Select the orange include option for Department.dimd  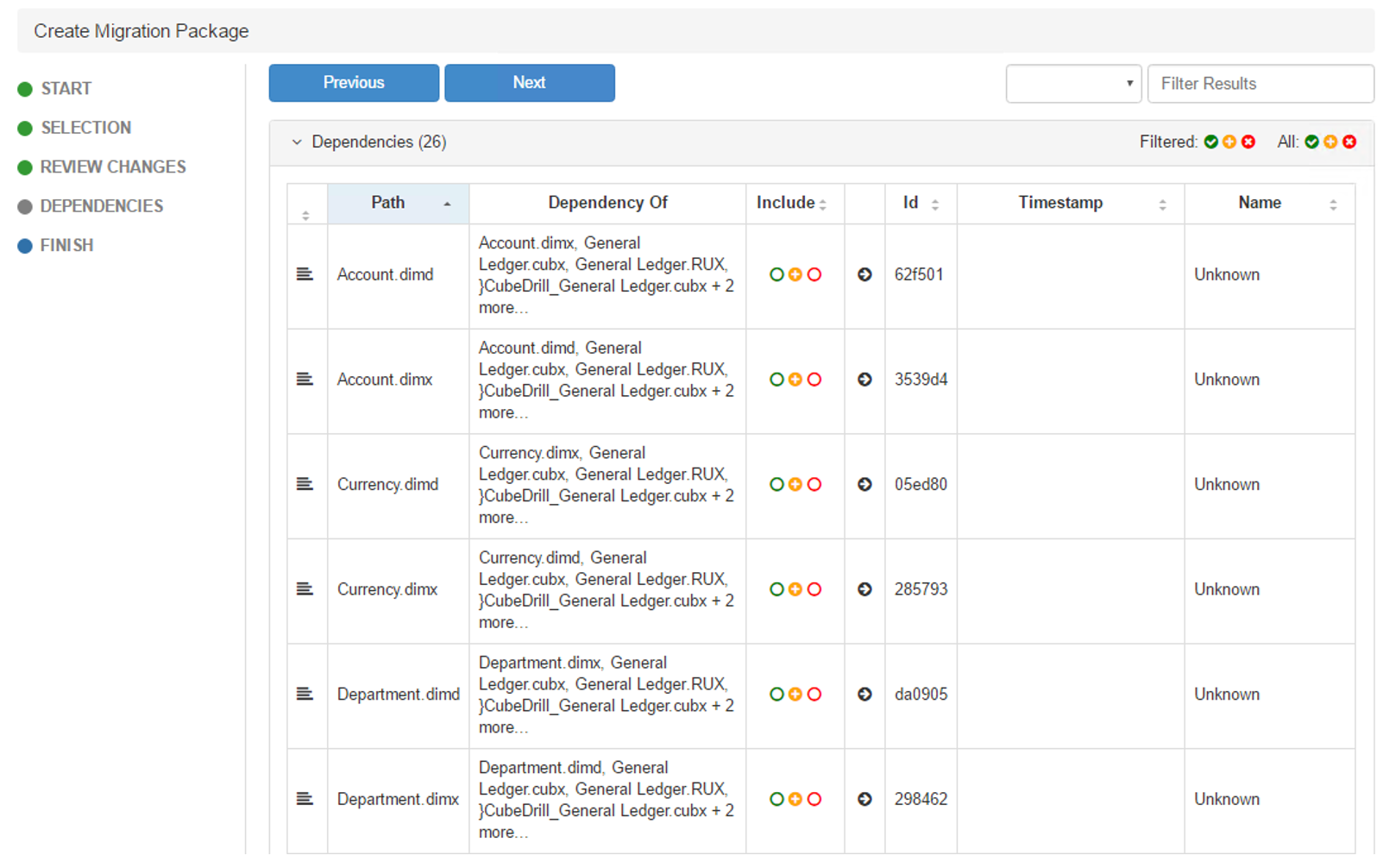pyautogui.click(x=795, y=695)
